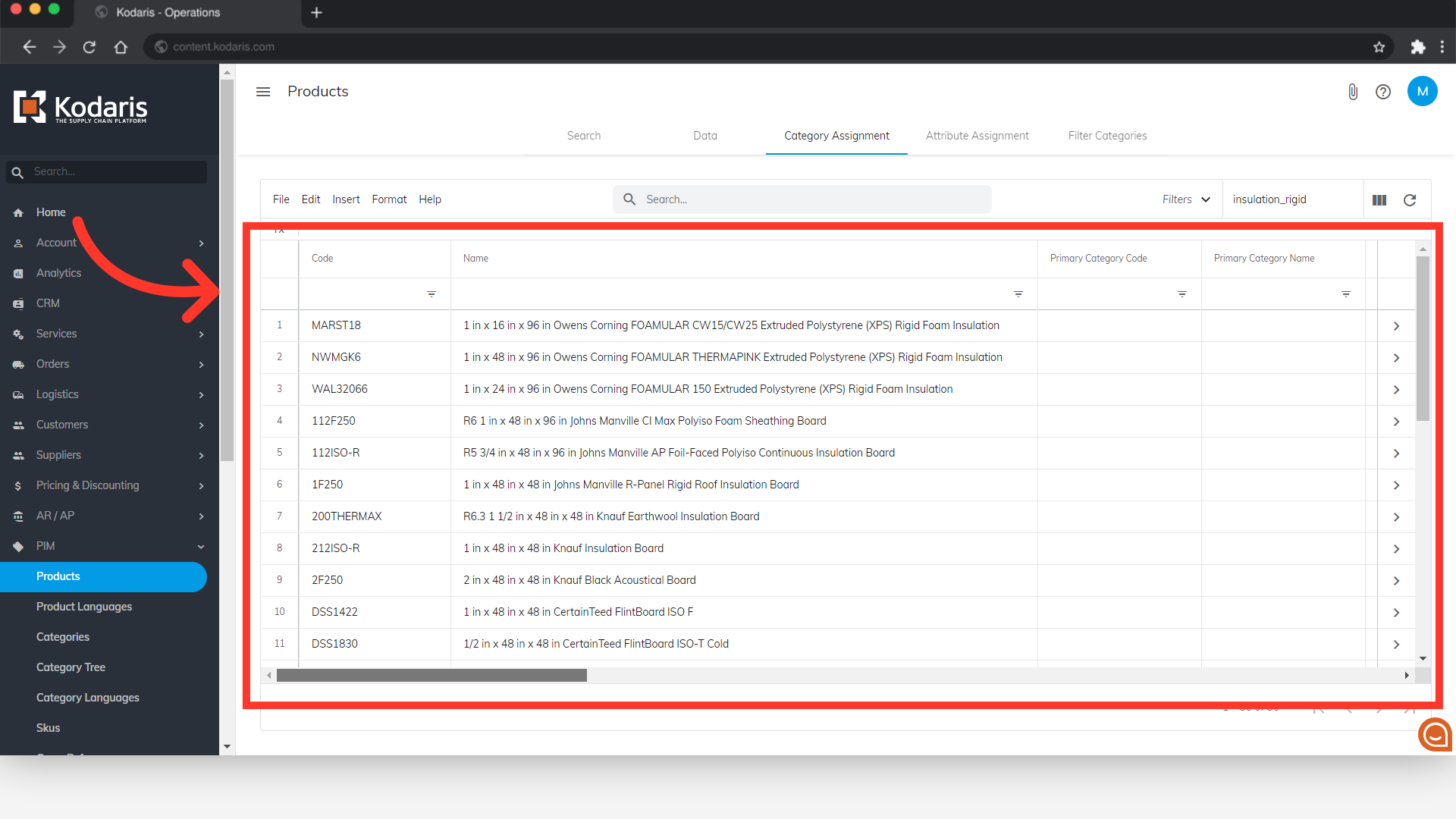Expand the Filters dropdown

pos(1186,199)
